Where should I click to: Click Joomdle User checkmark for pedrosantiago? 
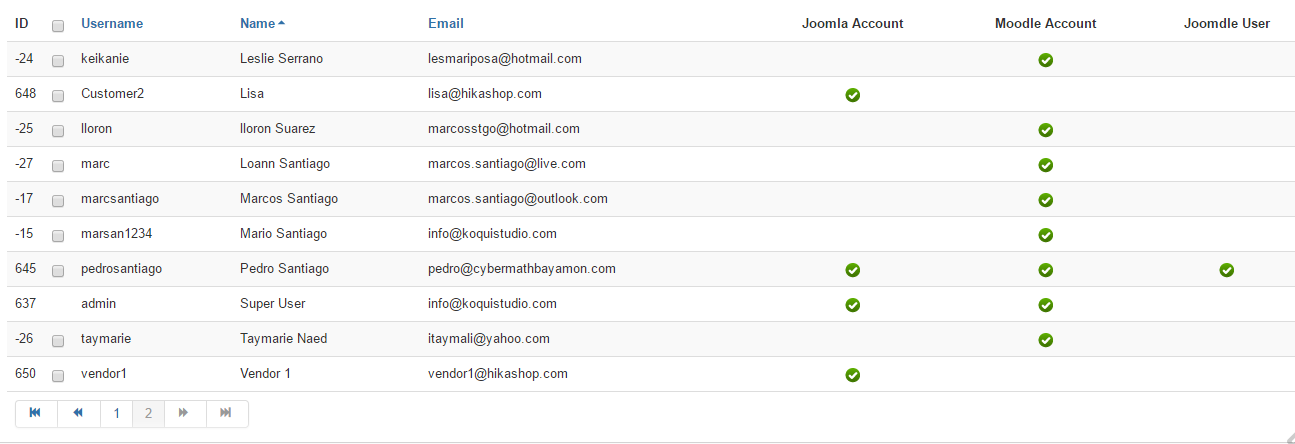pos(1226,270)
